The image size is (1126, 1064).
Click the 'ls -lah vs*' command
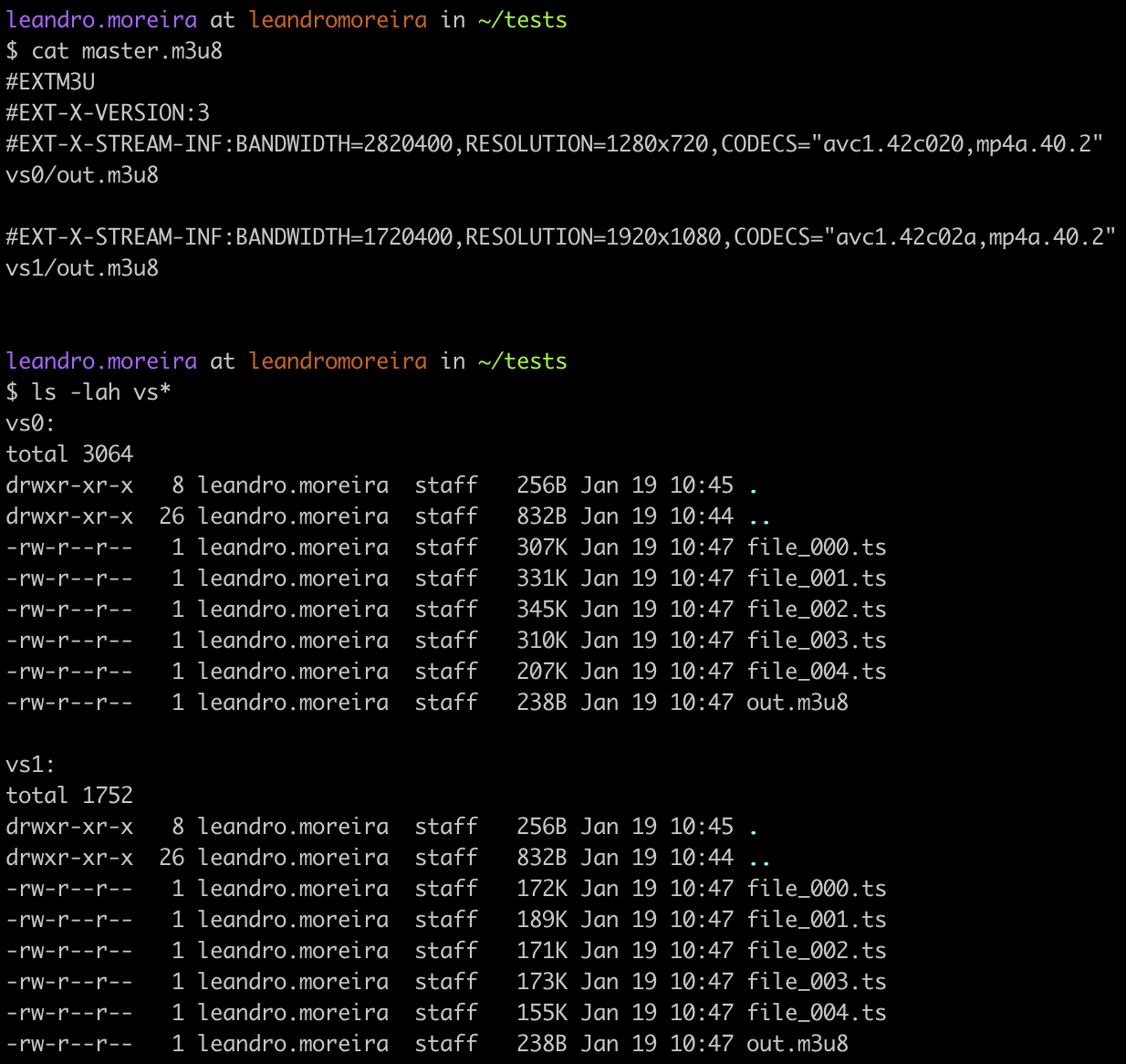100,392
